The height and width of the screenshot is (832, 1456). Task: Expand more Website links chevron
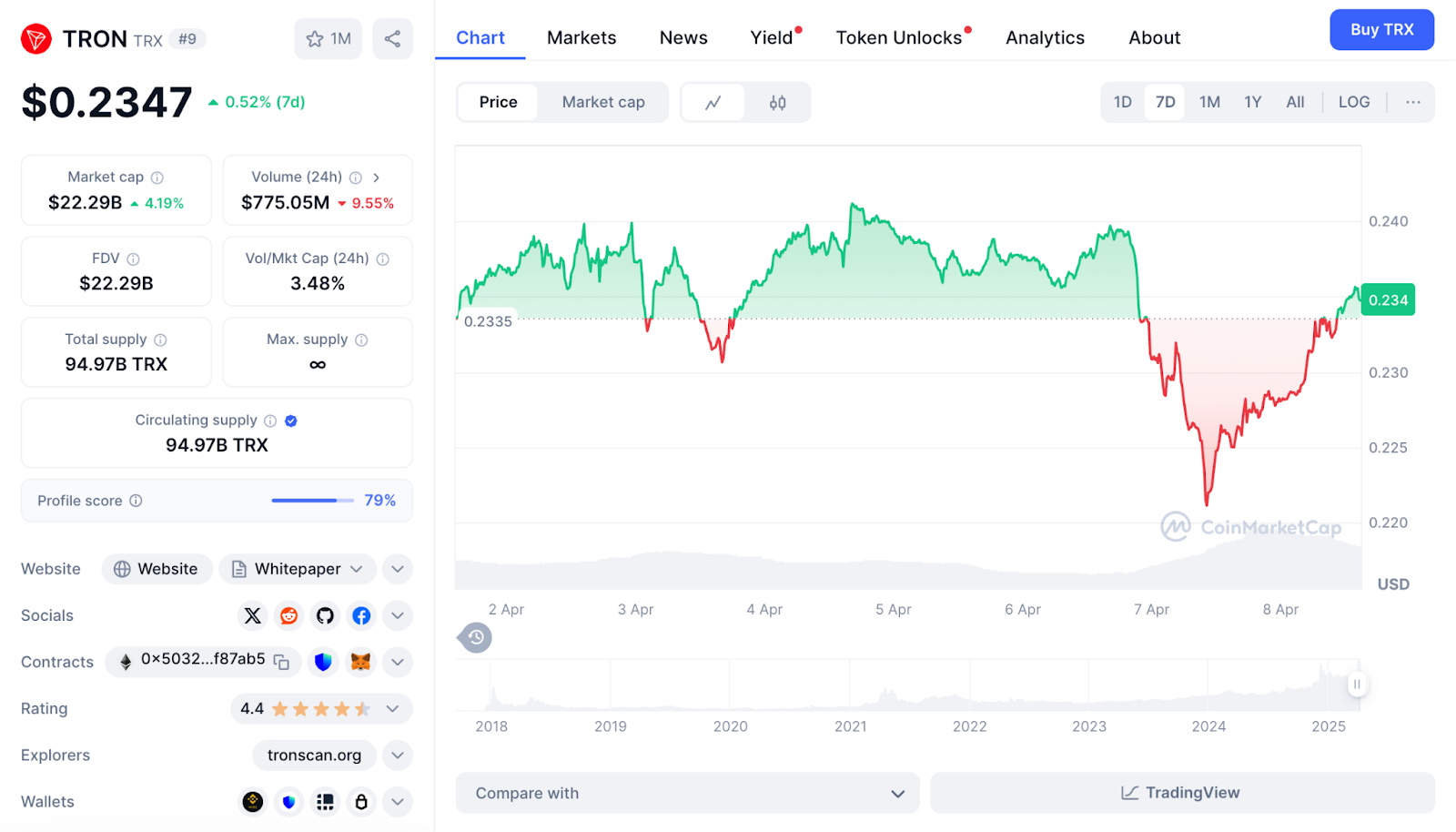(398, 569)
